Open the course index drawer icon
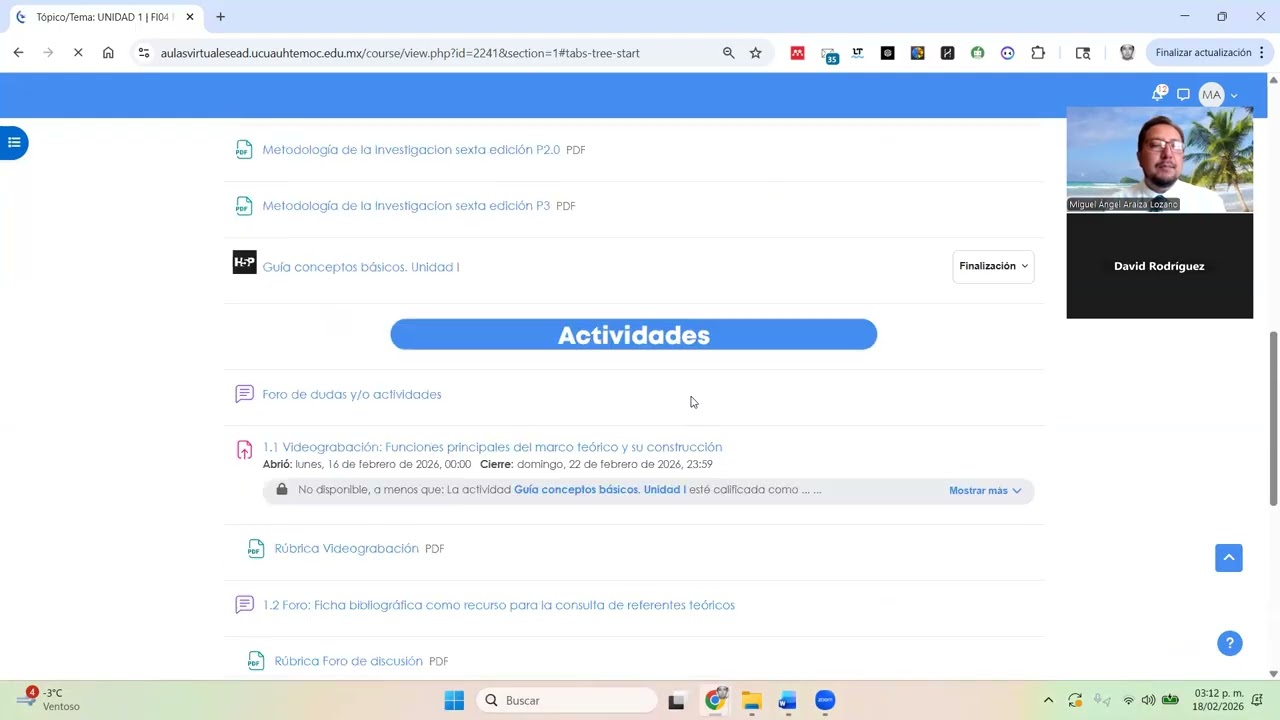 (14, 143)
